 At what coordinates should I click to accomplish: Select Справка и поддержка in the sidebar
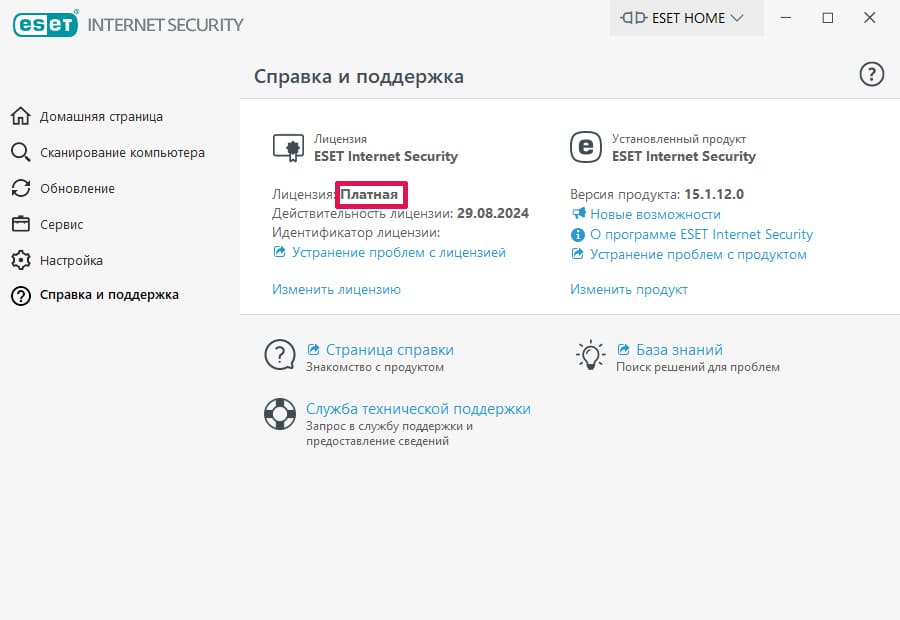tap(109, 295)
